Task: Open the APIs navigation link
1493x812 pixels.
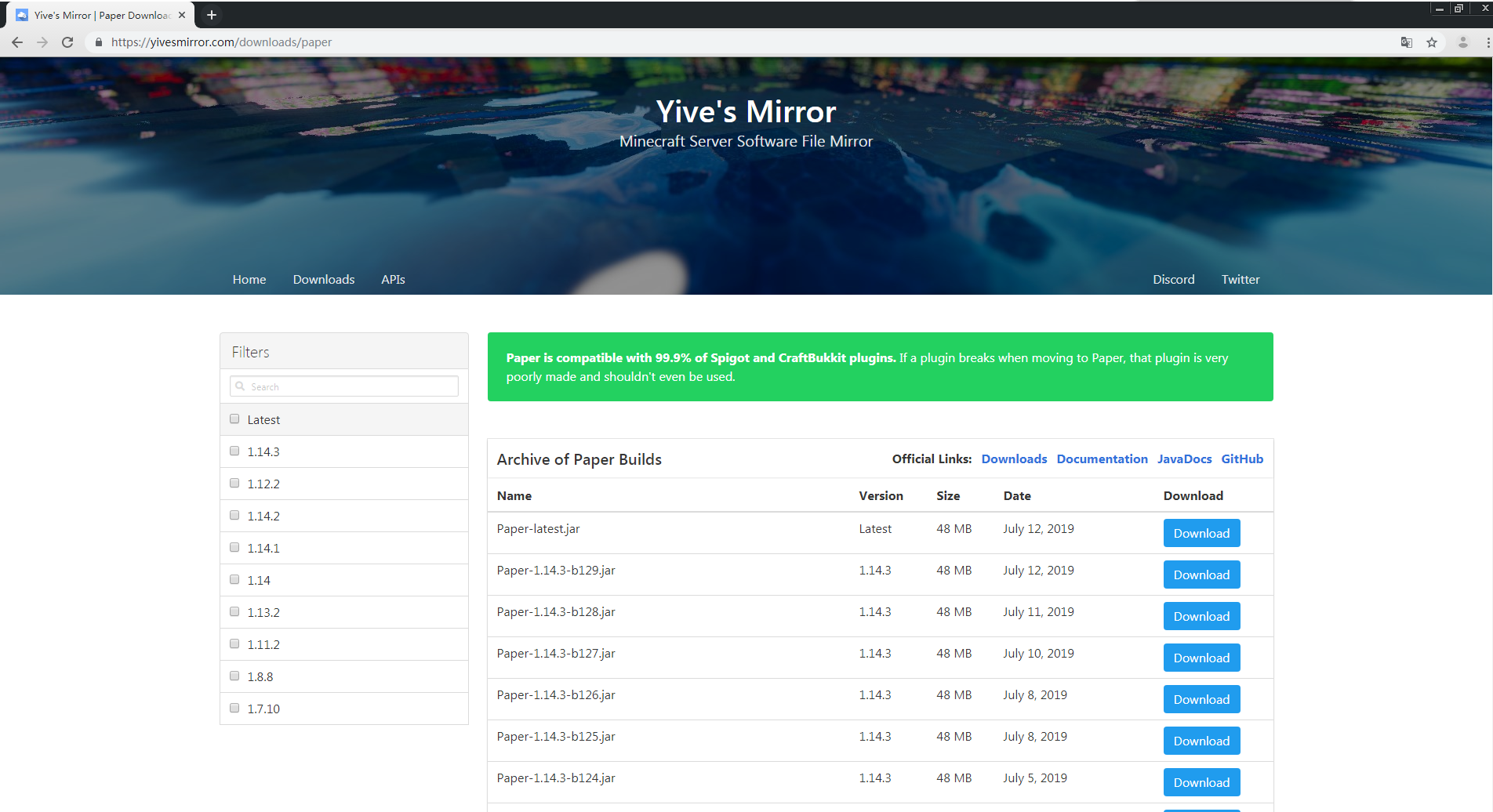Action: 393,280
